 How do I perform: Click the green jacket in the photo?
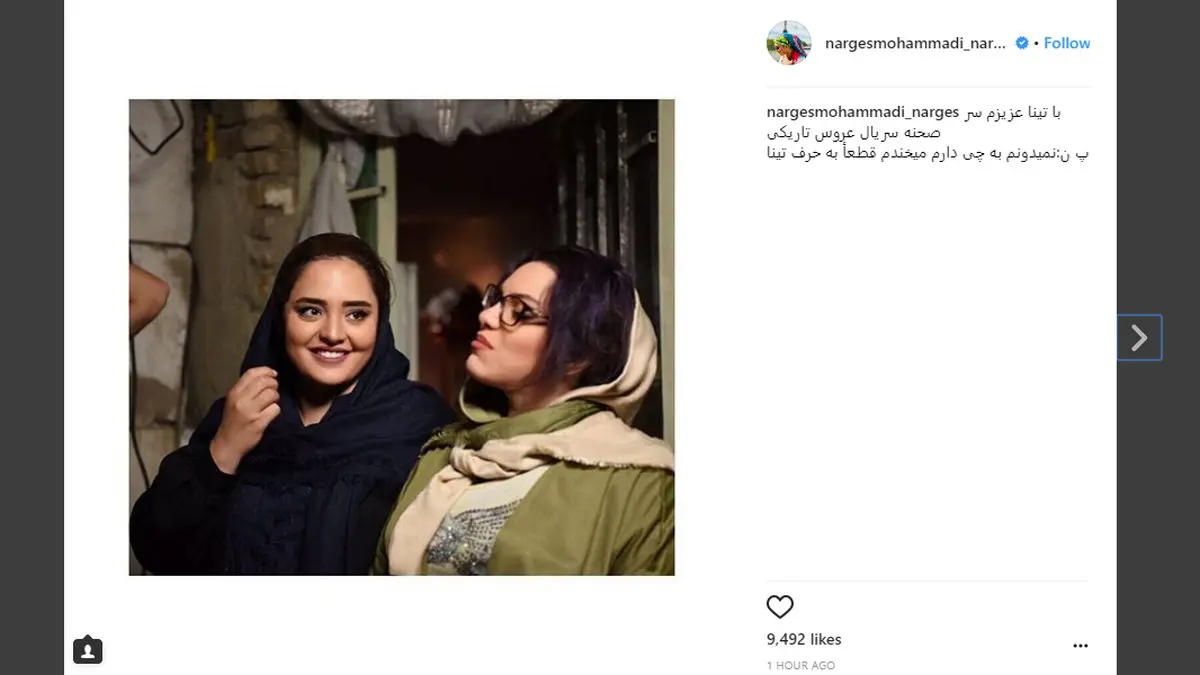[x=590, y=500]
